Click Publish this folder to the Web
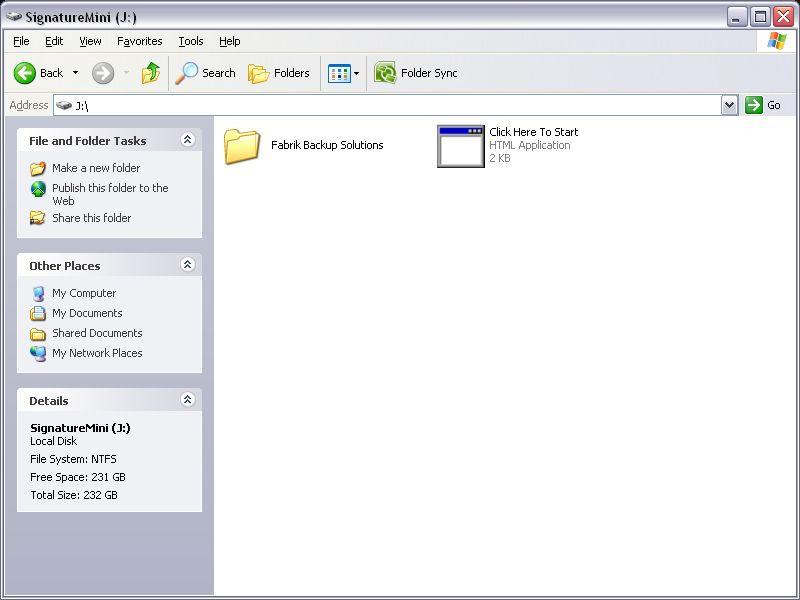 tap(110, 194)
